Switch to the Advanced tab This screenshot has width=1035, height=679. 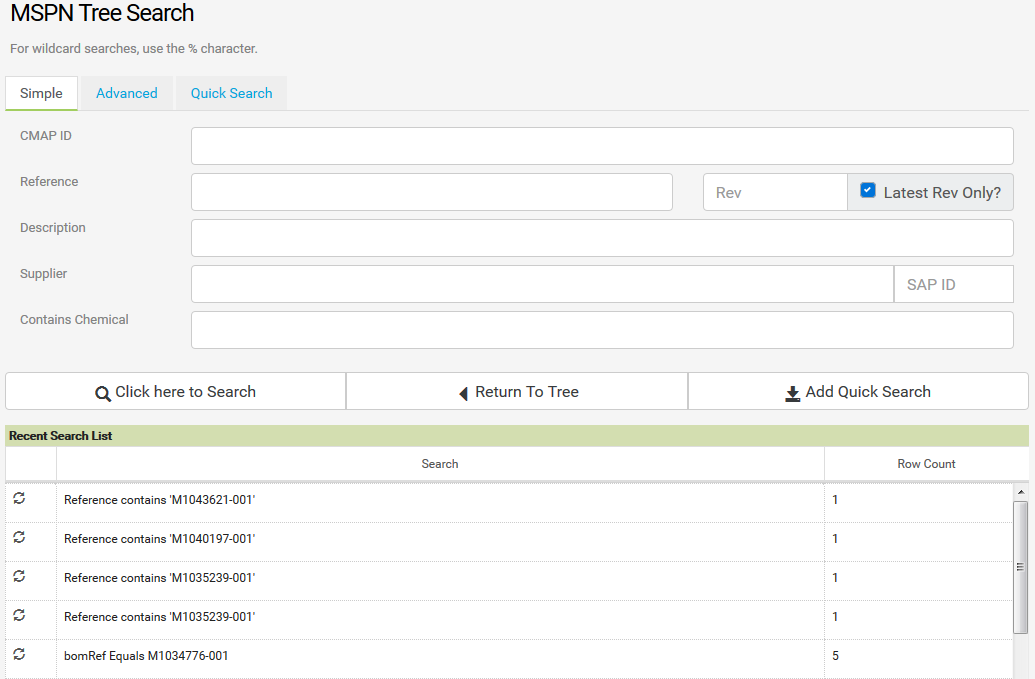click(x=126, y=93)
